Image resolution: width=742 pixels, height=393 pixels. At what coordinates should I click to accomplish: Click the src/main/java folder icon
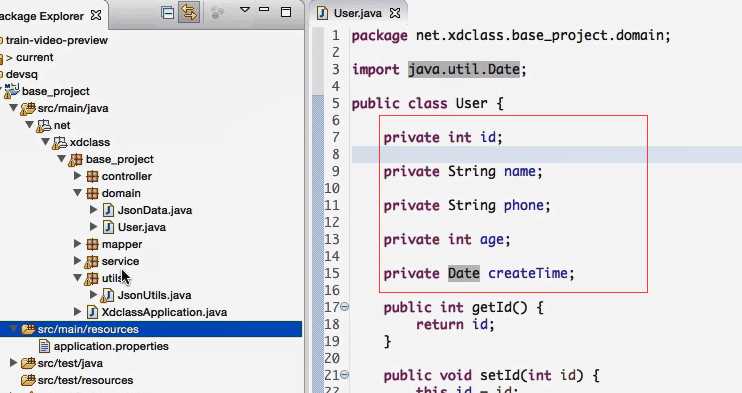(28, 108)
